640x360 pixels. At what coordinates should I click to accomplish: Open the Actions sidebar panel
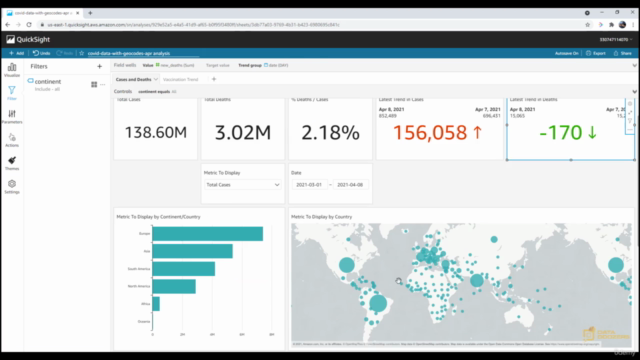point(12,140)
